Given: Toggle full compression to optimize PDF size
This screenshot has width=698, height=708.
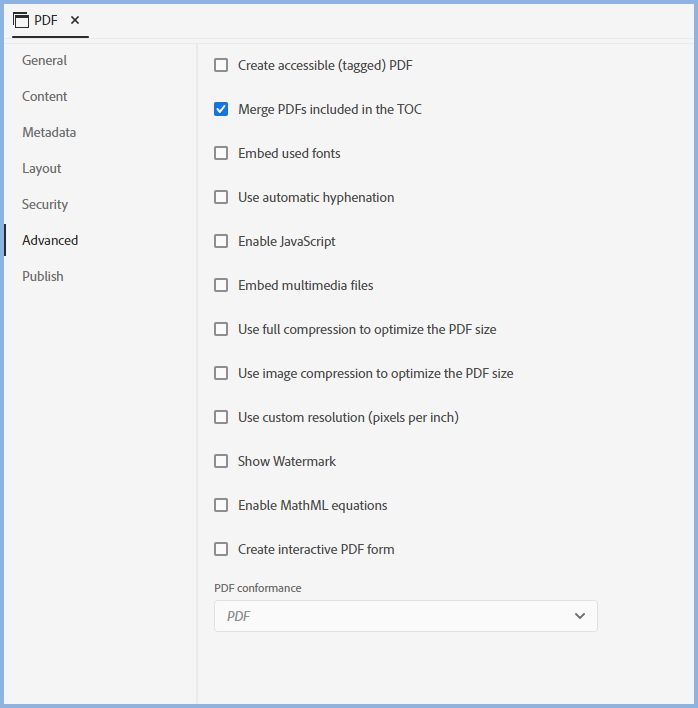Looking at the screenshot, I should [x=221, y=330].
